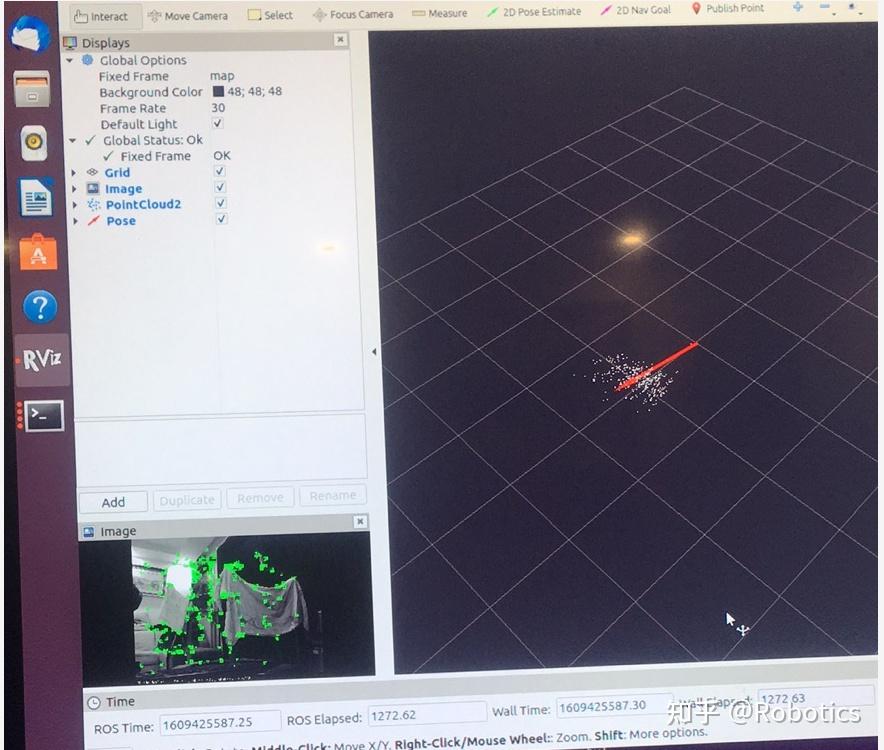The image size is (884, 750).
Task: Activate the Publish Point tool
Action: 727,8
